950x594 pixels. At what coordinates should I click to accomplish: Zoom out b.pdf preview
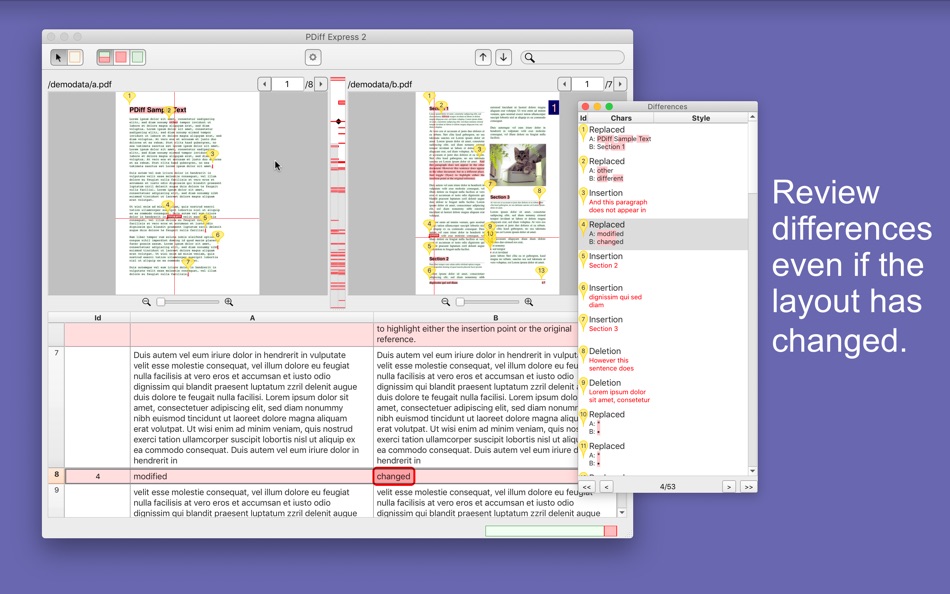pyautogui.click(x=445, y=302)
